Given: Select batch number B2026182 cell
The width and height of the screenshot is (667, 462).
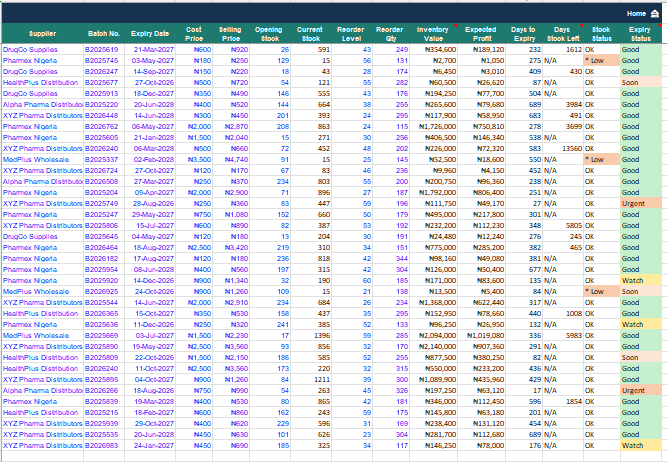Looking at the screenshot, I should point(104,259).
